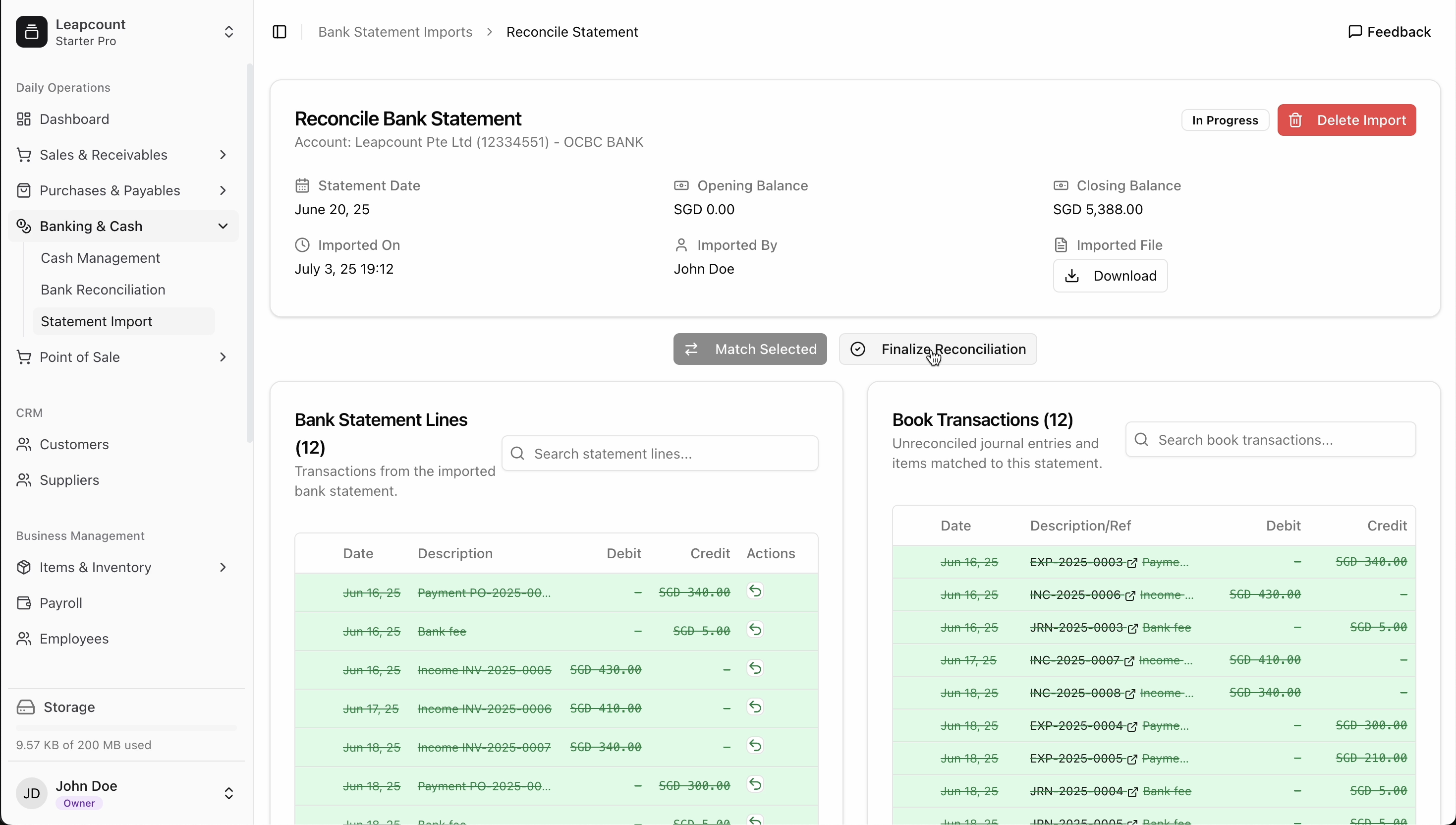Open Employees page
Screen dimensions: 1456x825
coord(123,639)
